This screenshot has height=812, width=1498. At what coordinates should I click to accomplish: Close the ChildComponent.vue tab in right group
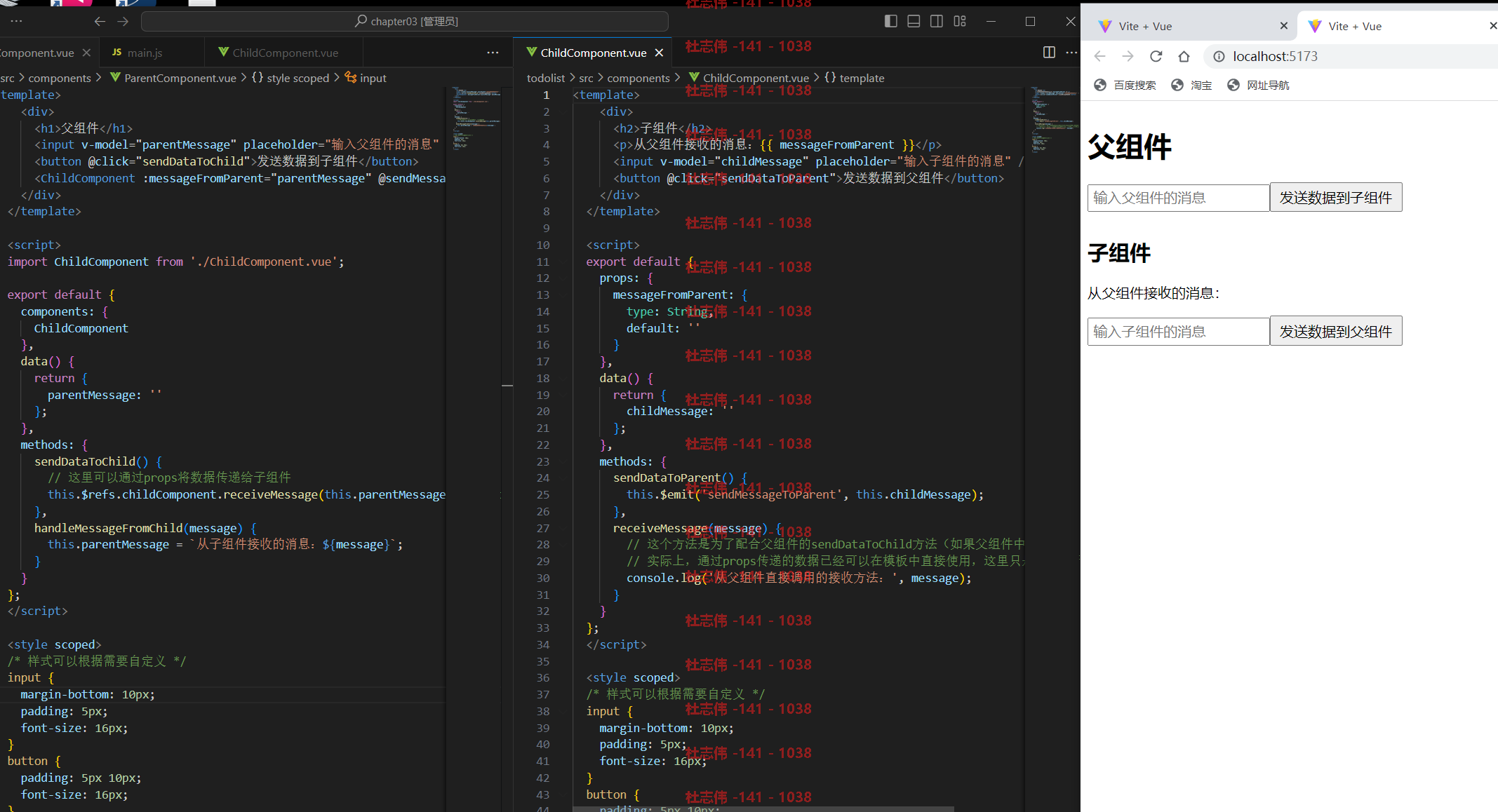coord(659,53)
